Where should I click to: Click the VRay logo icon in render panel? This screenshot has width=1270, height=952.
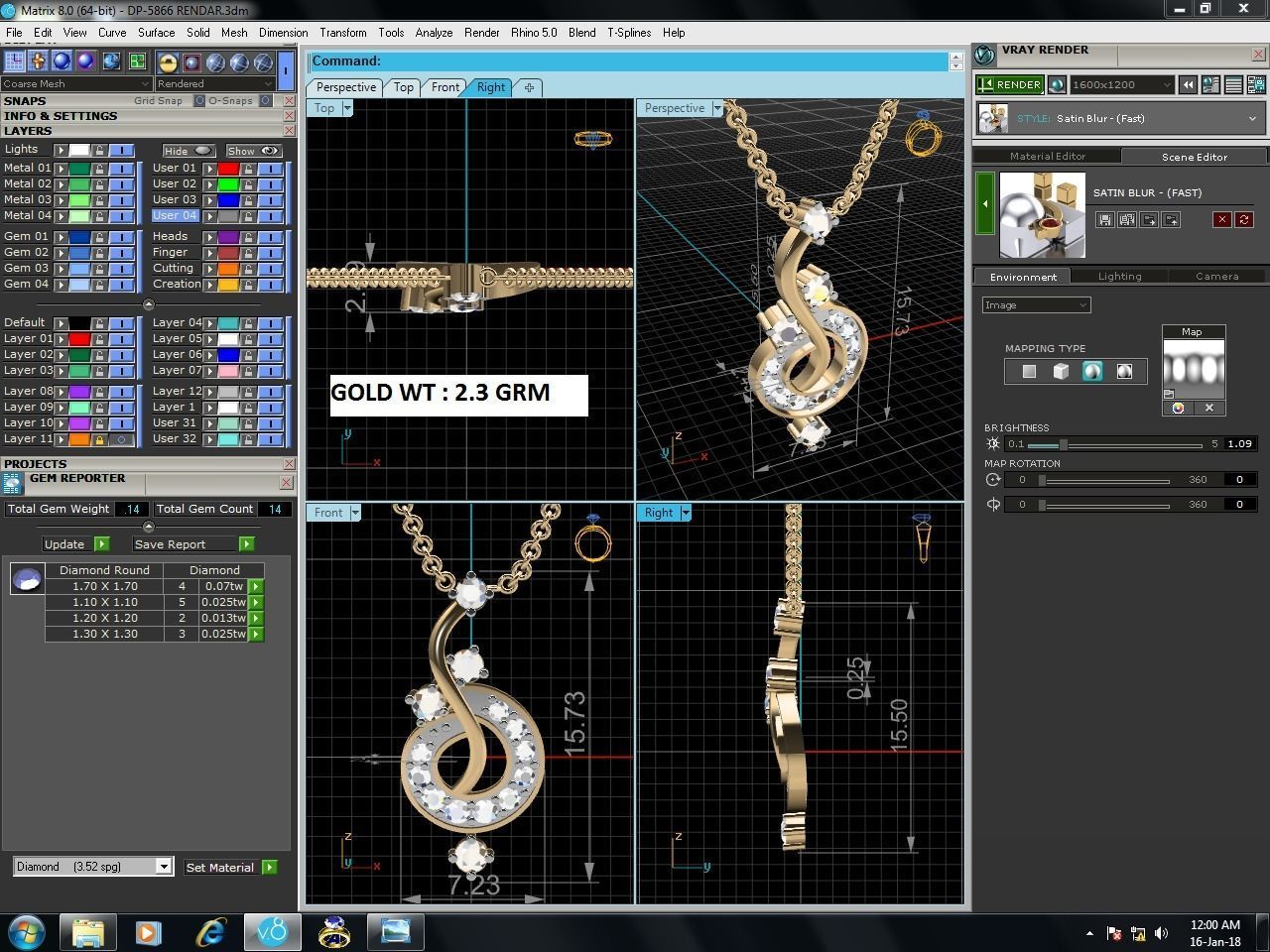tap(985, 55)
